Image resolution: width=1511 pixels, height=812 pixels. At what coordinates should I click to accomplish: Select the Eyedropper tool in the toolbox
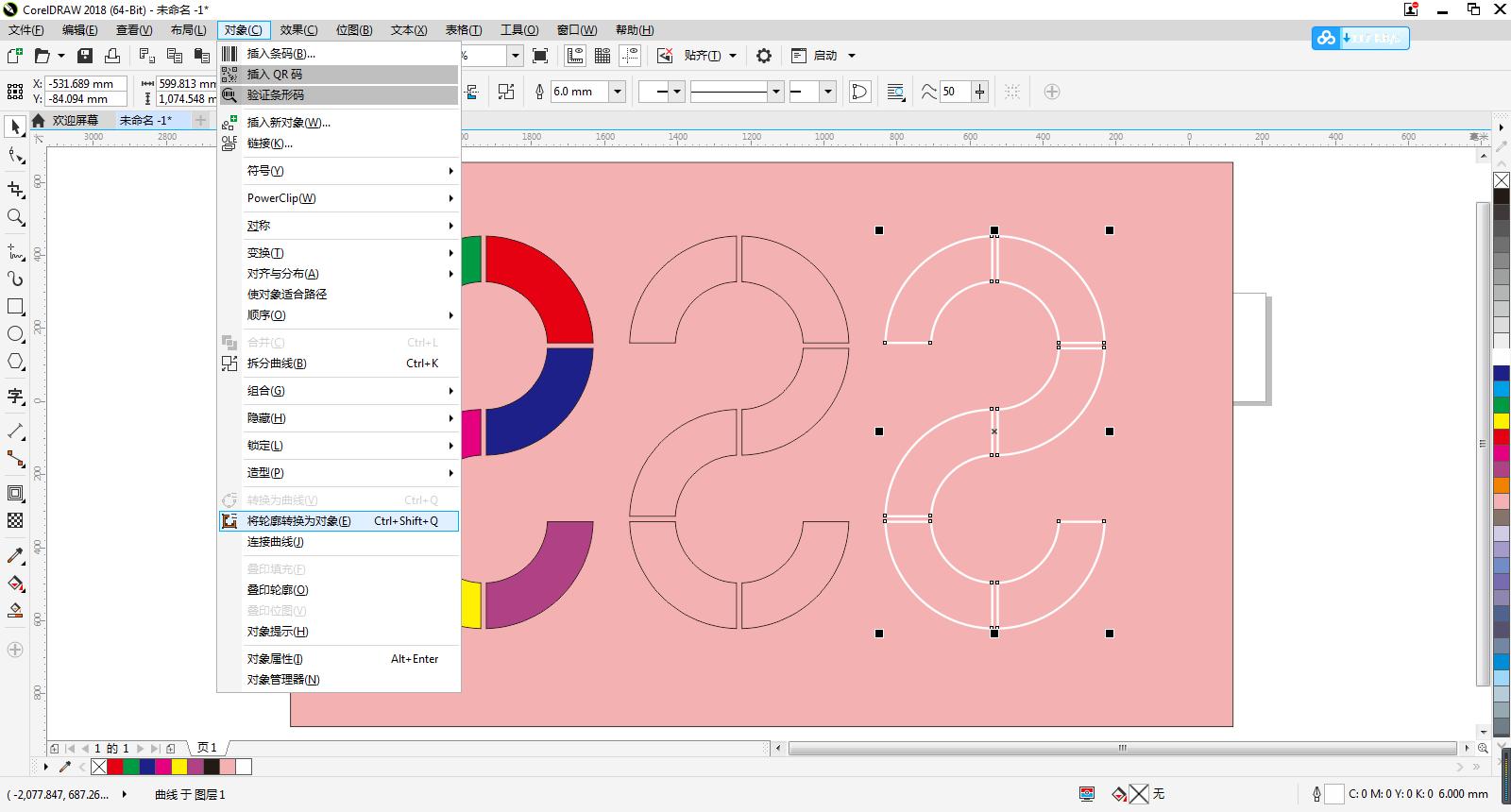[15, 555]
